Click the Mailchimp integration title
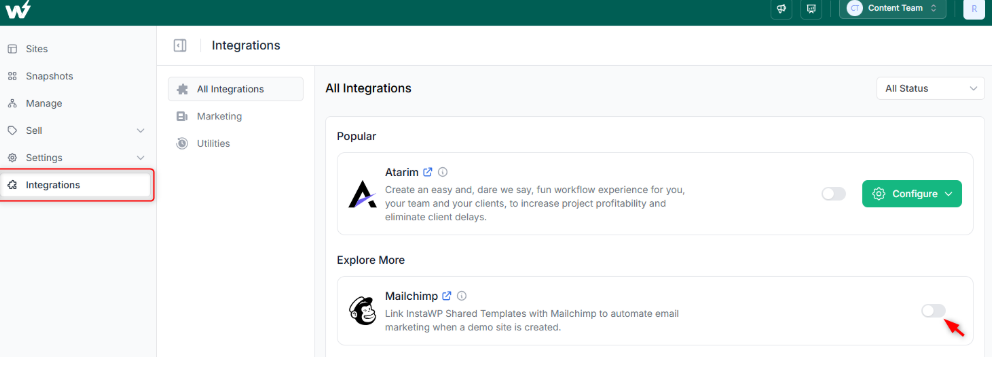992x370 pixels. pos(411,296)
